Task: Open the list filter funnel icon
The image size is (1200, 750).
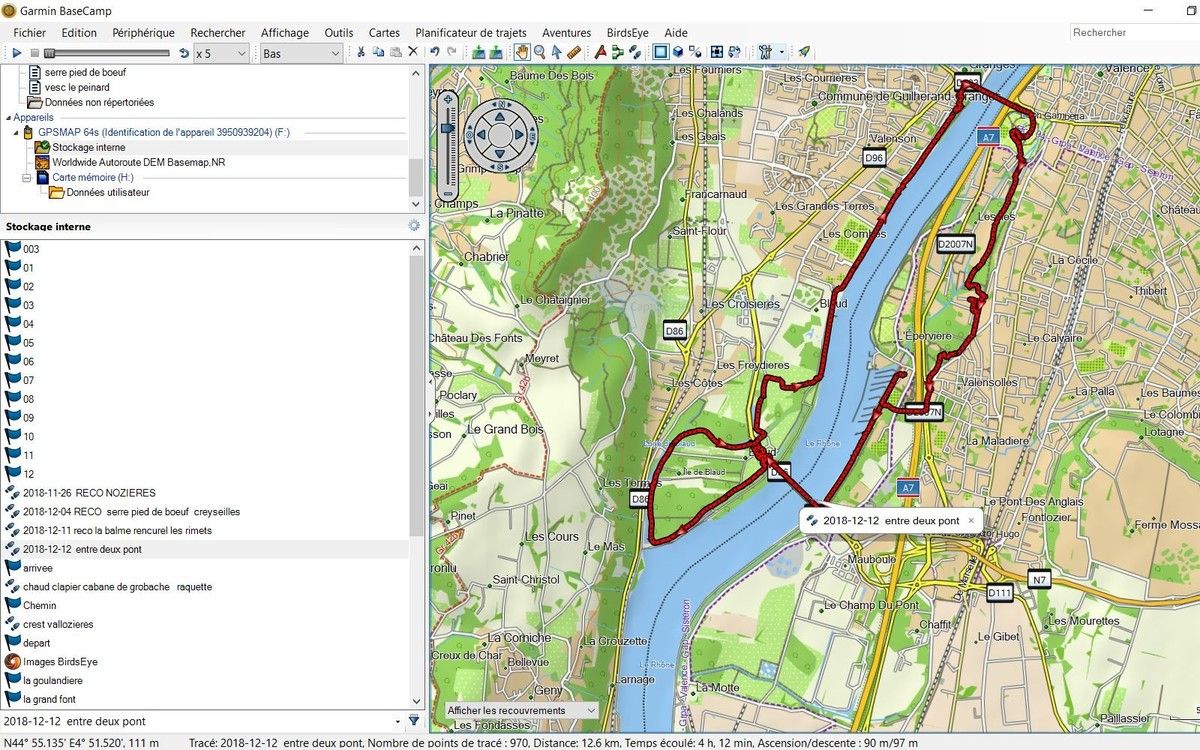Action: [x=414, y=720]
